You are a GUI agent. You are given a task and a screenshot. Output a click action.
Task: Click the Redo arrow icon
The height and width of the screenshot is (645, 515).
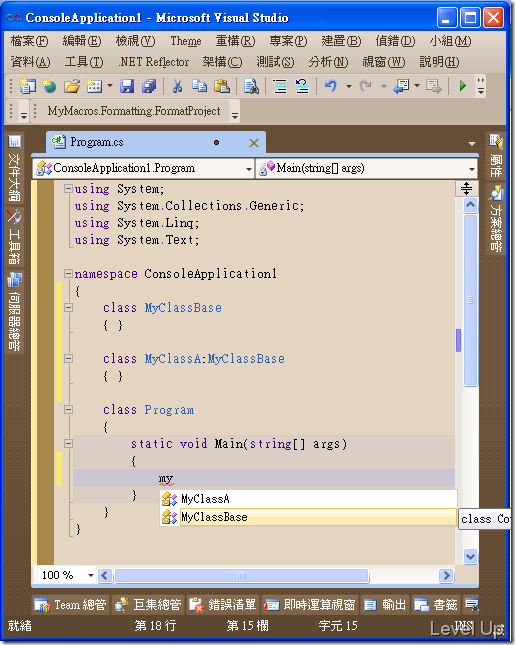(366, 86)
